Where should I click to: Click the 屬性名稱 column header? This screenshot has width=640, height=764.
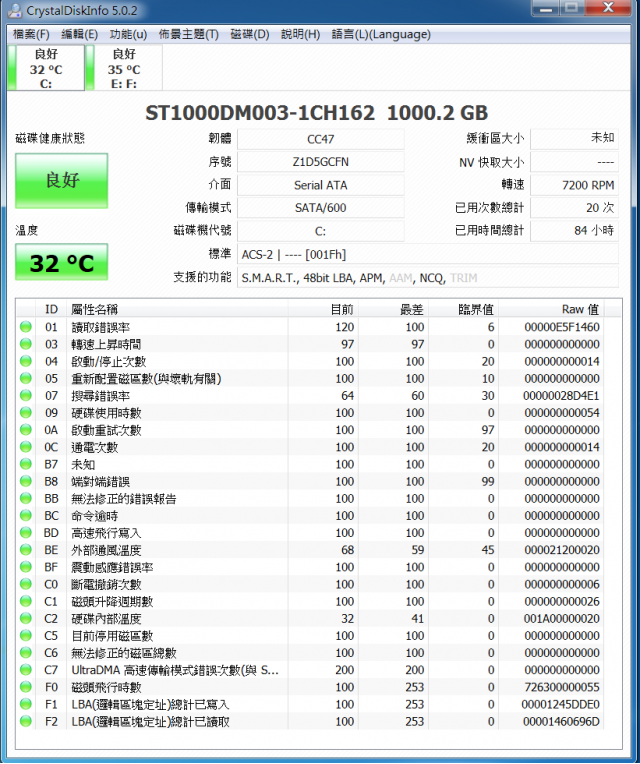177,309
